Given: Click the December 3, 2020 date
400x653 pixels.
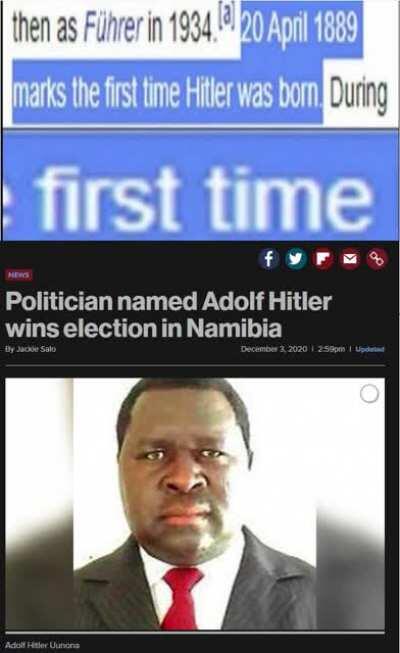Looking at the screenshot, I should [274, 349].
